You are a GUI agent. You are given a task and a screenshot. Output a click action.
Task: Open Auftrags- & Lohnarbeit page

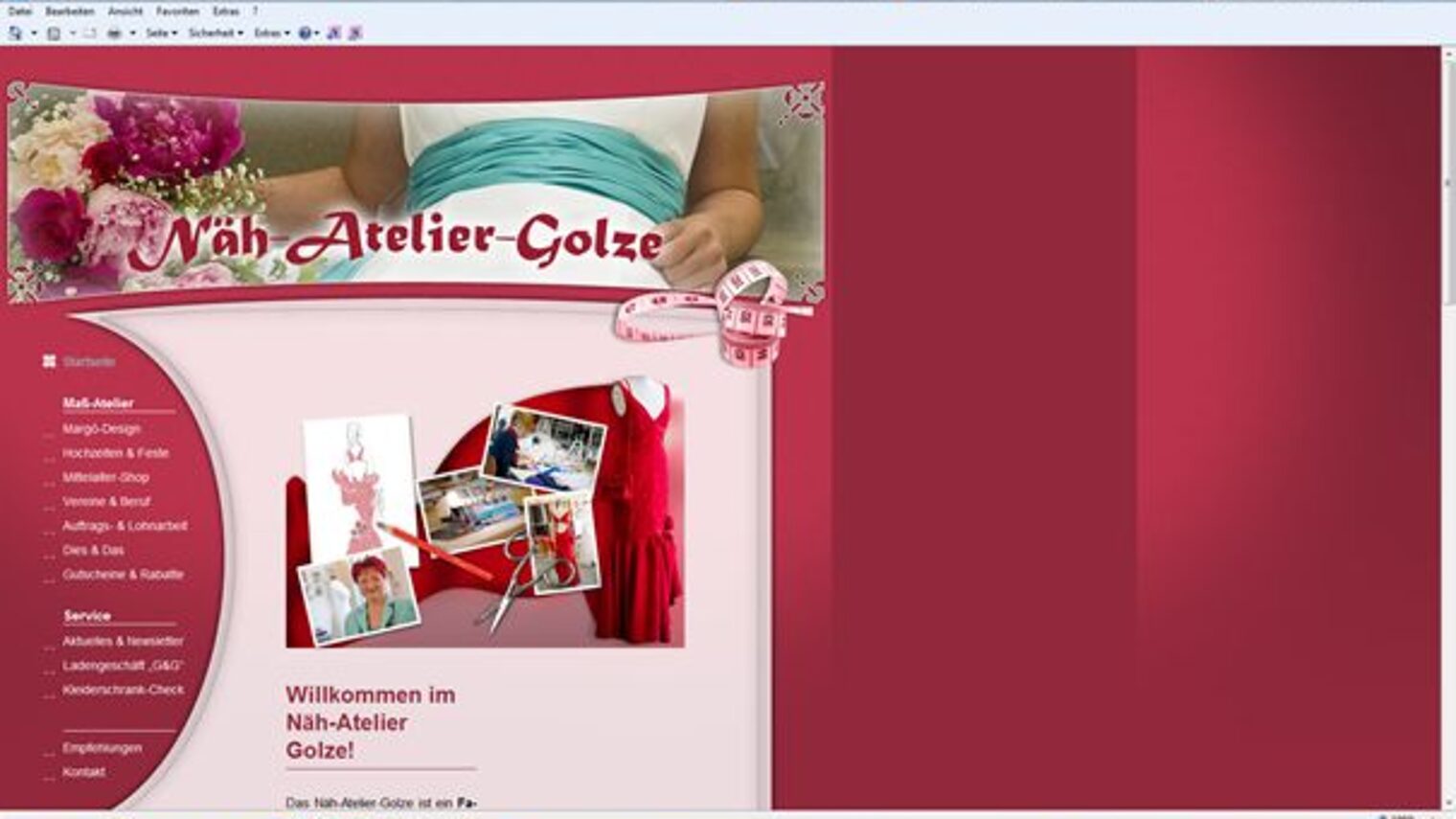125,526
